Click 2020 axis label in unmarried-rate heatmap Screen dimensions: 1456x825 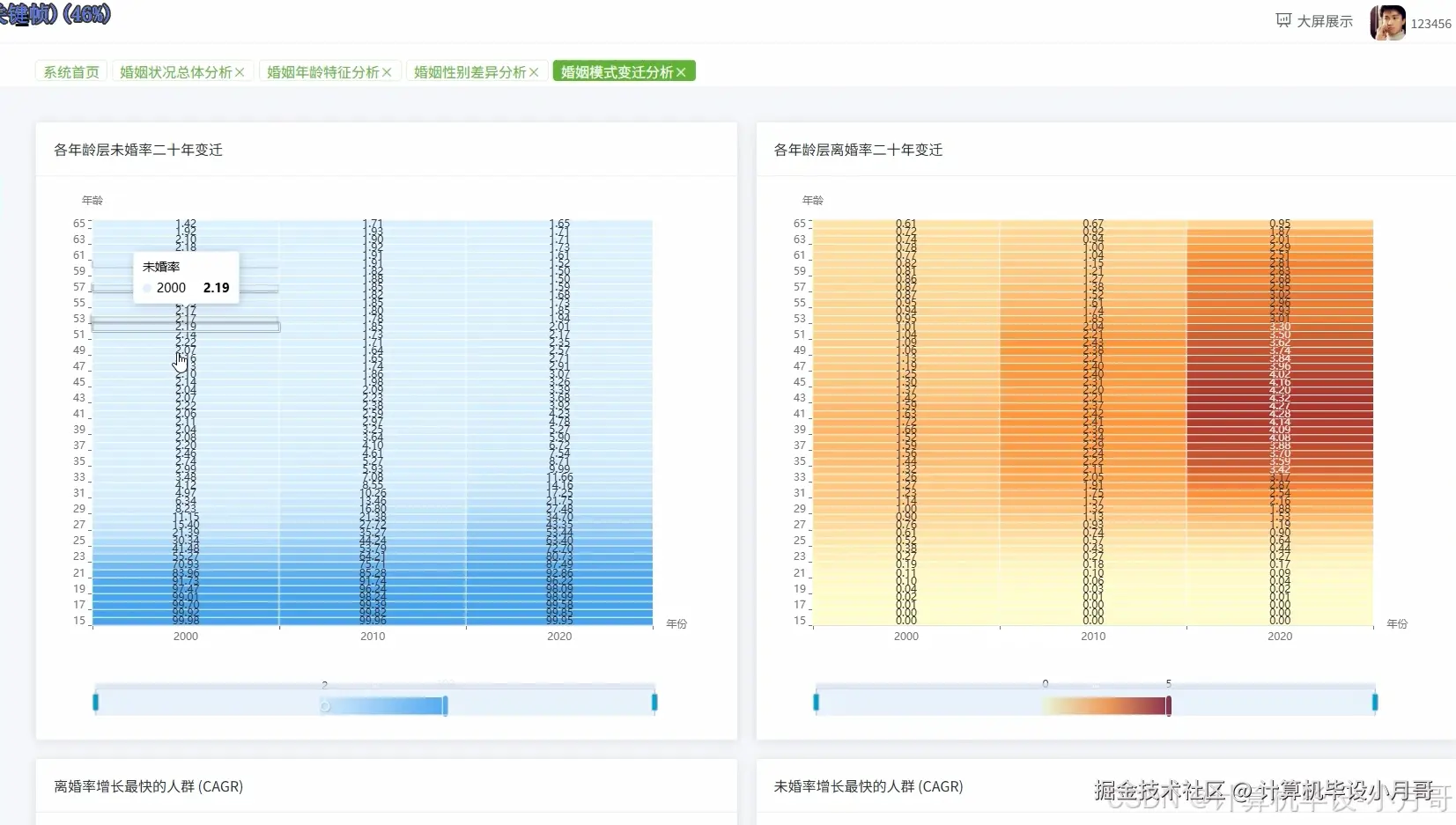[x=559, y=637]
